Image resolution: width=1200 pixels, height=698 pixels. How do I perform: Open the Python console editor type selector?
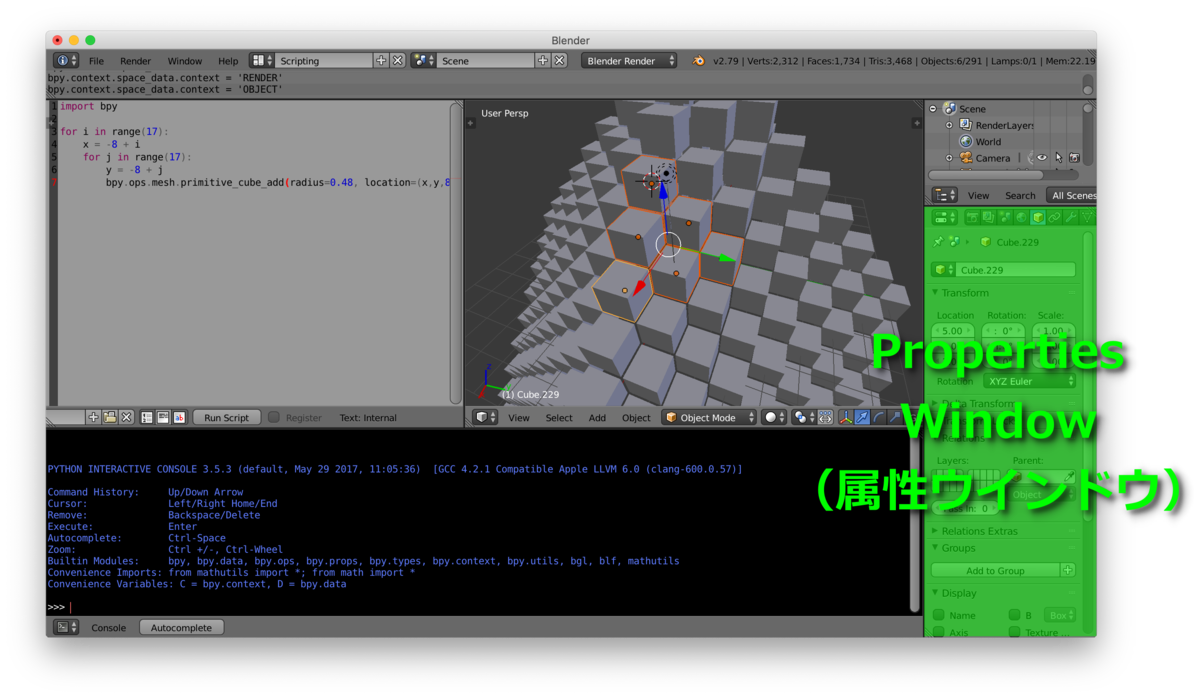pyautogui.click(x=66, y=627)
